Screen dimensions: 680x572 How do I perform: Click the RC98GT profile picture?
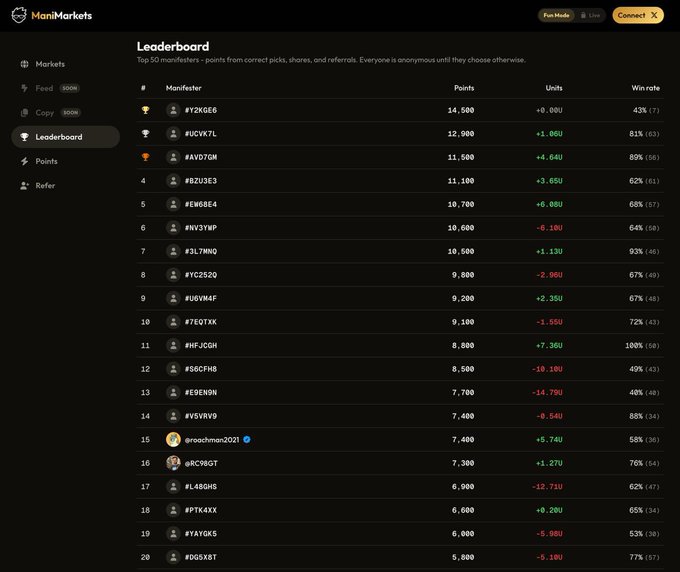173,463
